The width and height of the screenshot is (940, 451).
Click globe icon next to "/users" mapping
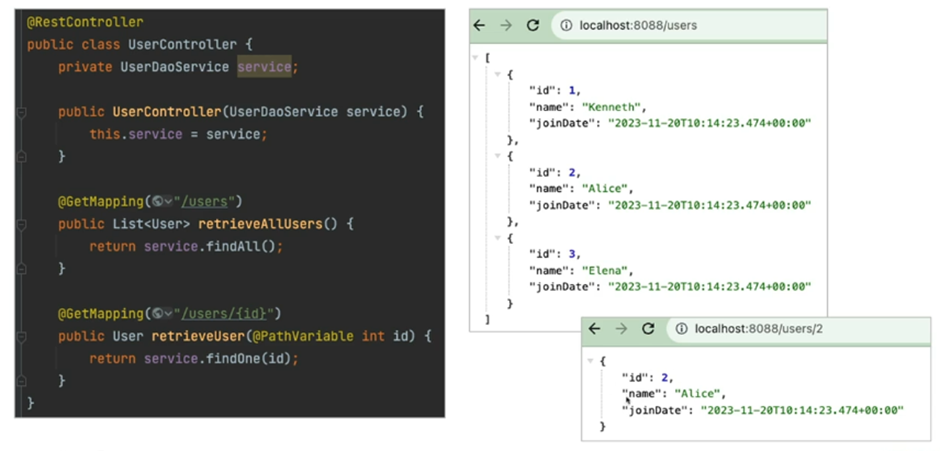(158, 201)
